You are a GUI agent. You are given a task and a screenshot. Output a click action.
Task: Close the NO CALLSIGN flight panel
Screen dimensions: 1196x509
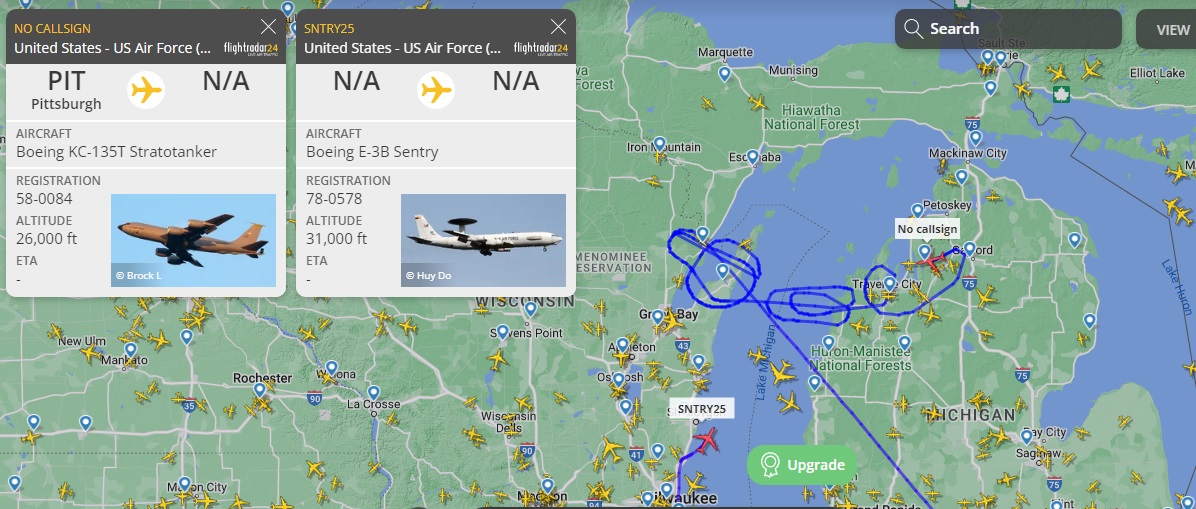coord(268,27)
